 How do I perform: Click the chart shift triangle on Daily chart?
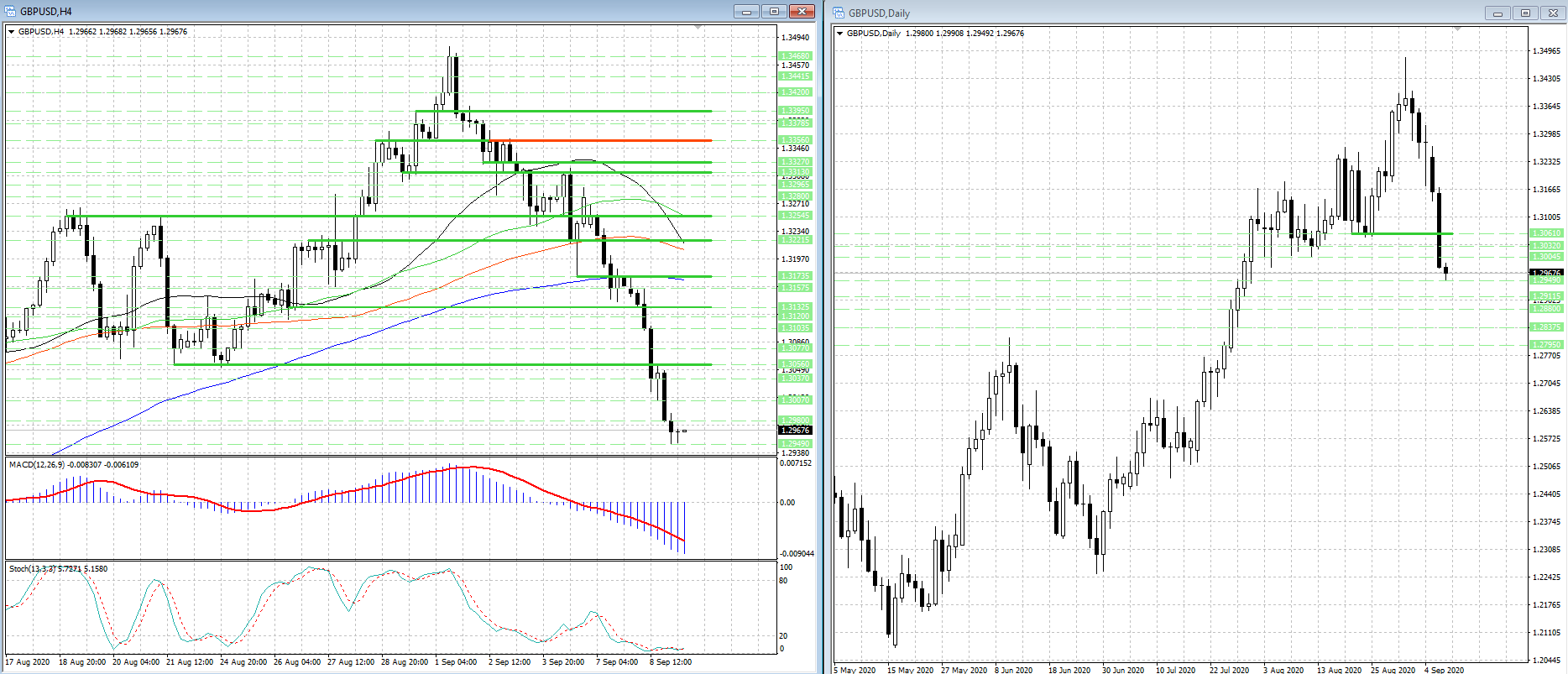click(1457, 29)
